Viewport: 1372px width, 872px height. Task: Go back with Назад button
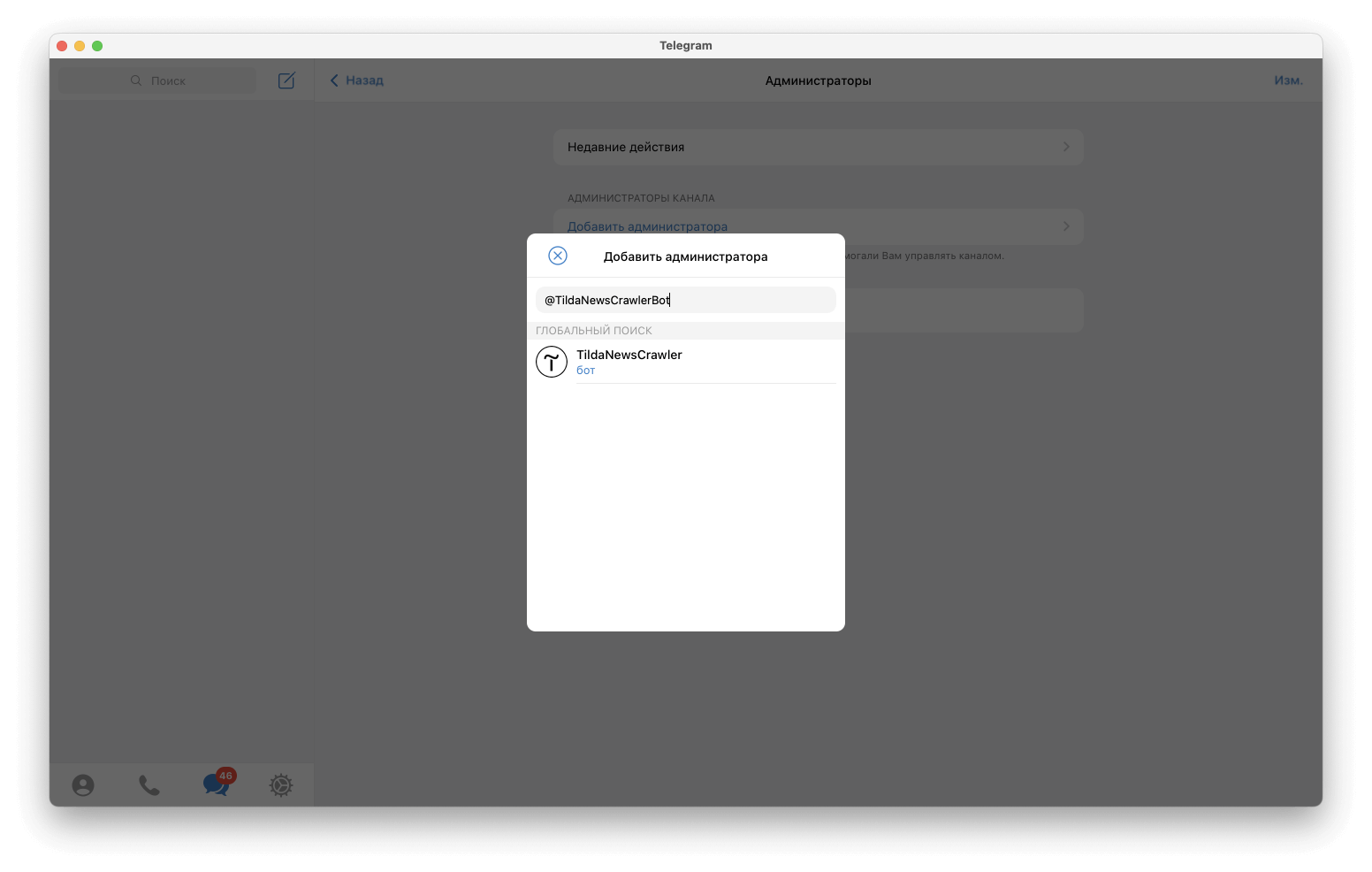coord(356,80)
